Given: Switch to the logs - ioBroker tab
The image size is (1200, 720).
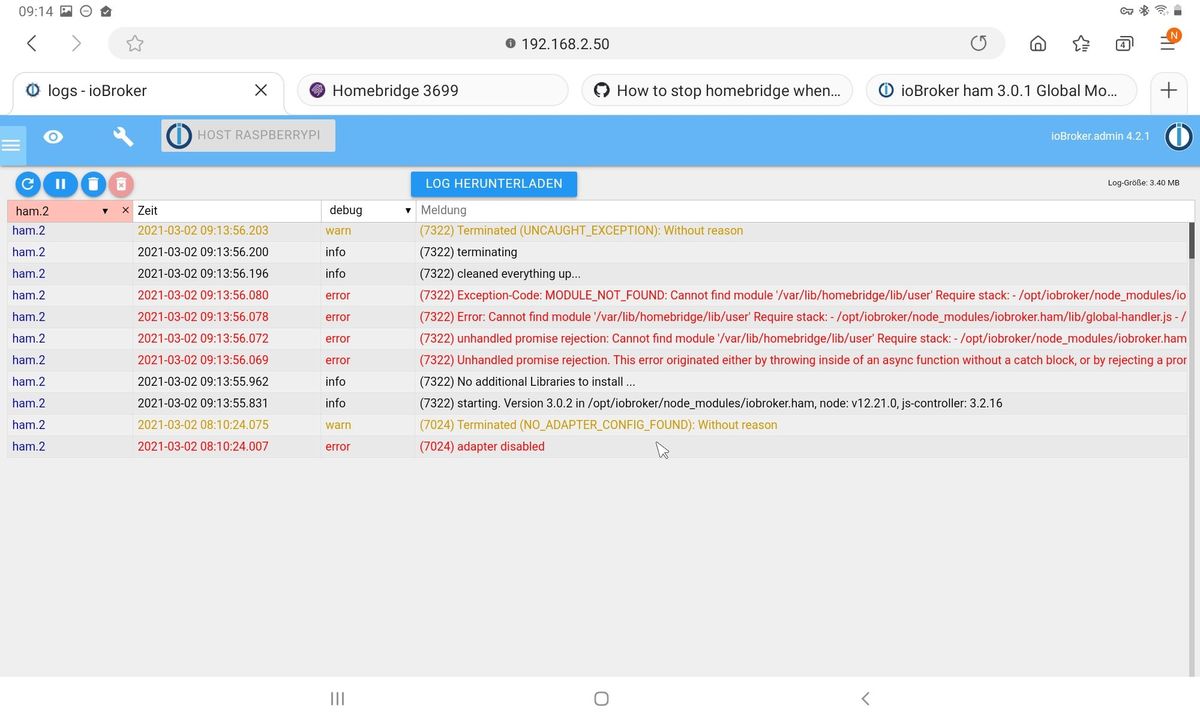Looking at the screenshot, I should click(147, 90).
